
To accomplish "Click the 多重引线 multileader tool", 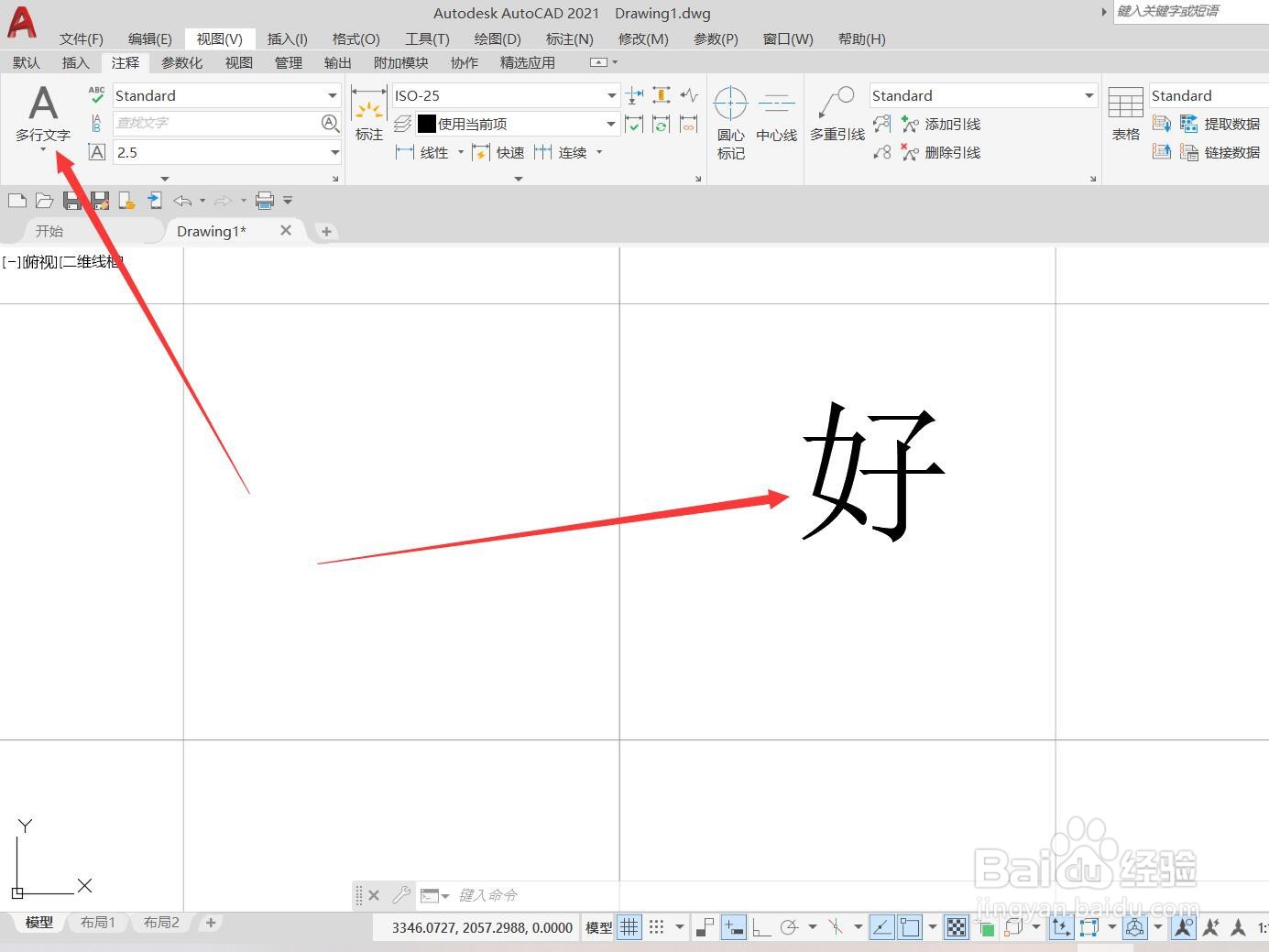I will (837, 114).
